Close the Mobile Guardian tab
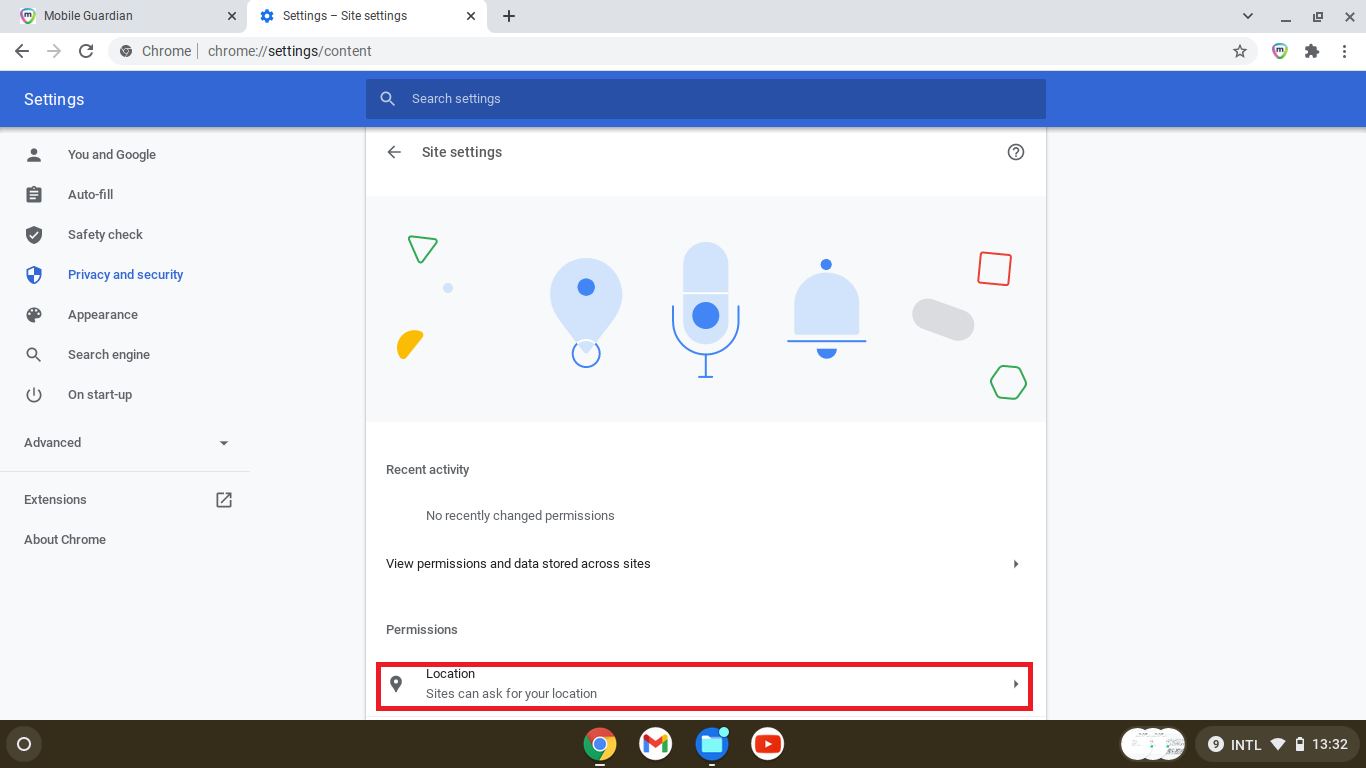The width and height of the screenshot is (1366, 768). pos(232,16)
